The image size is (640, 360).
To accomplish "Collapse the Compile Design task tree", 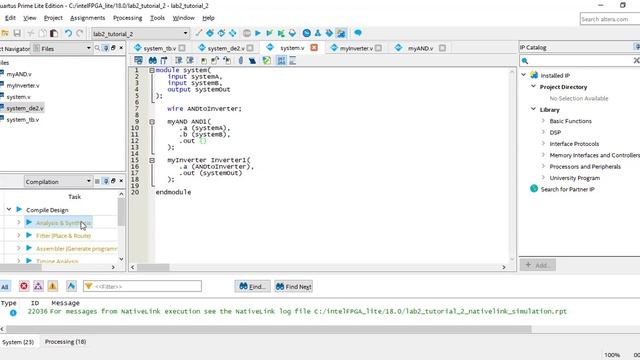I will (9, 209).
